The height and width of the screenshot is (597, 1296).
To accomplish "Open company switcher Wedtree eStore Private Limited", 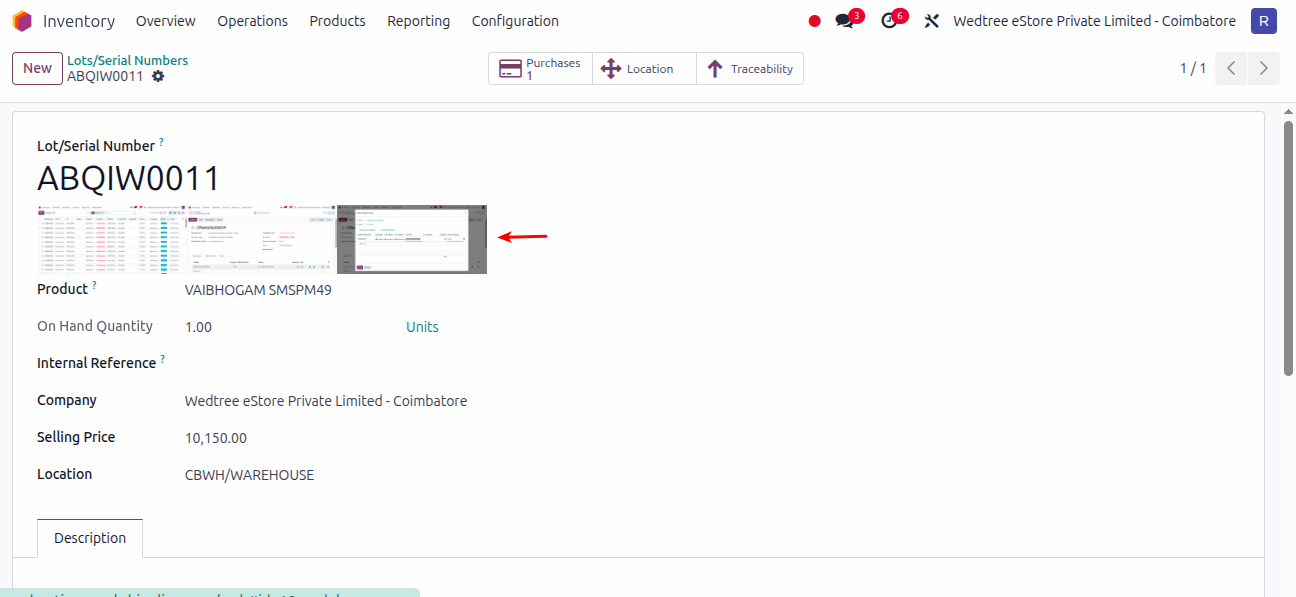I will coord(1094,21).
